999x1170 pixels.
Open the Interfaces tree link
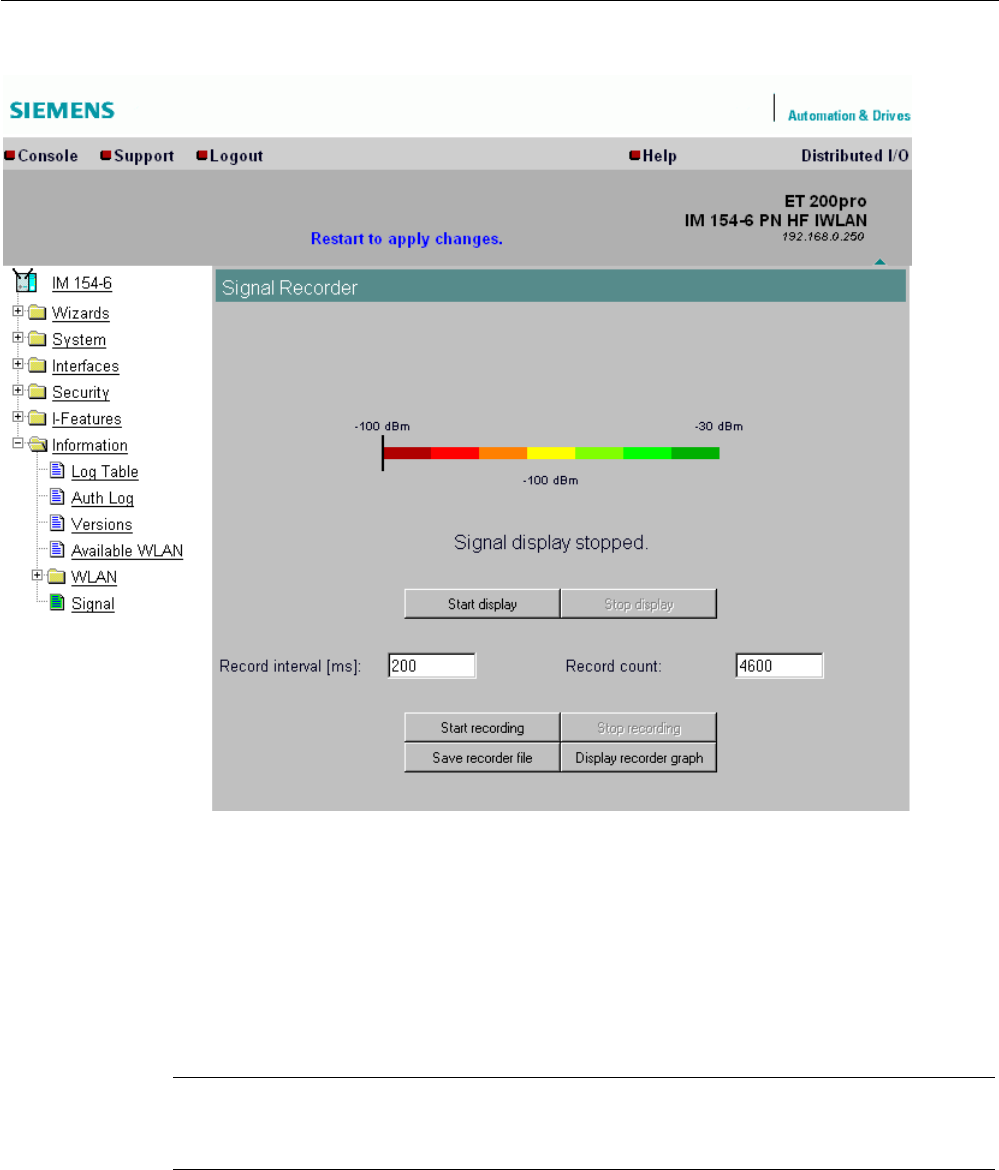pos(86,366)
